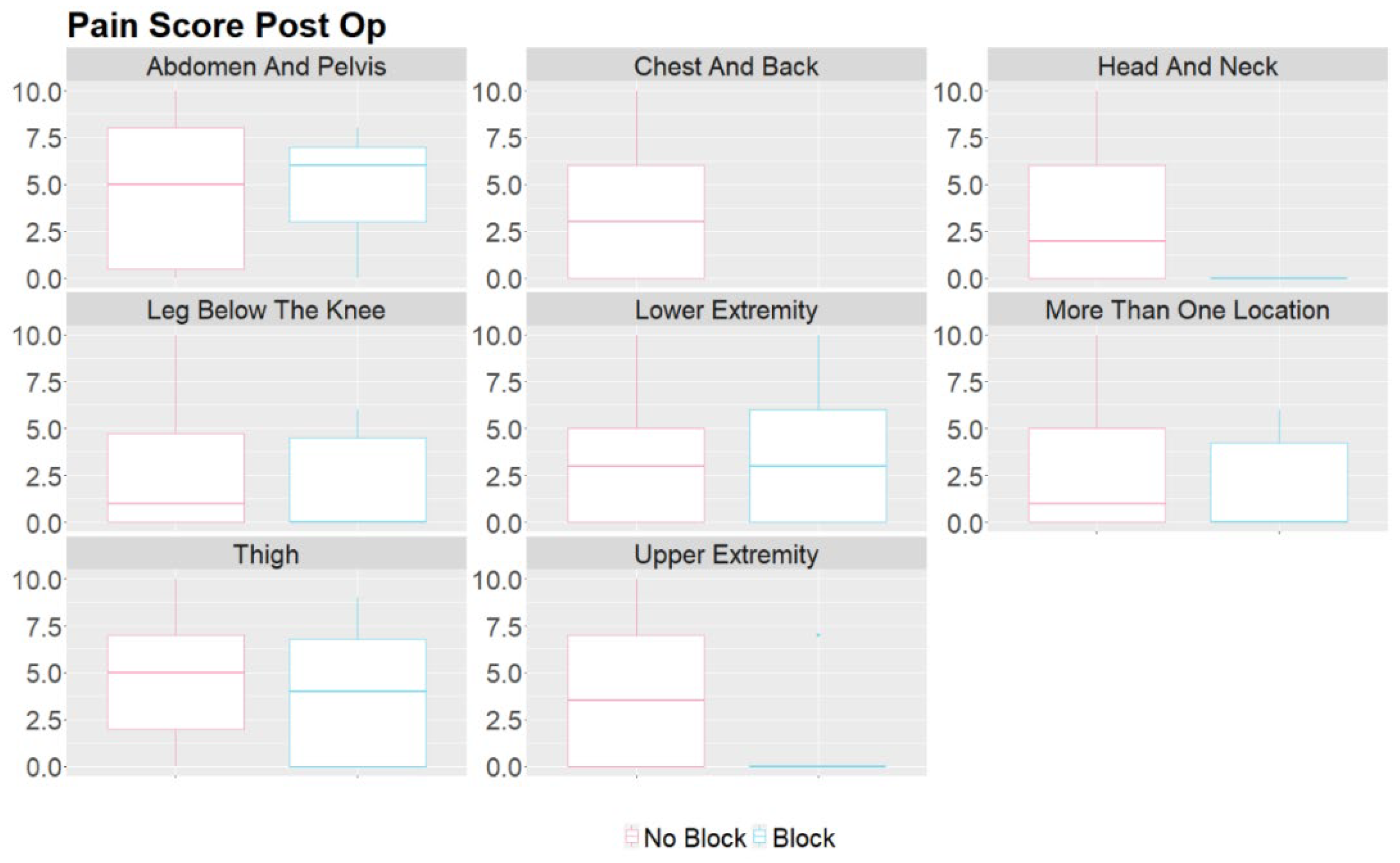Click the flat blue Block line in Head And Neck
This screenshot has width=1400, height=863.
pos(1279,278)
